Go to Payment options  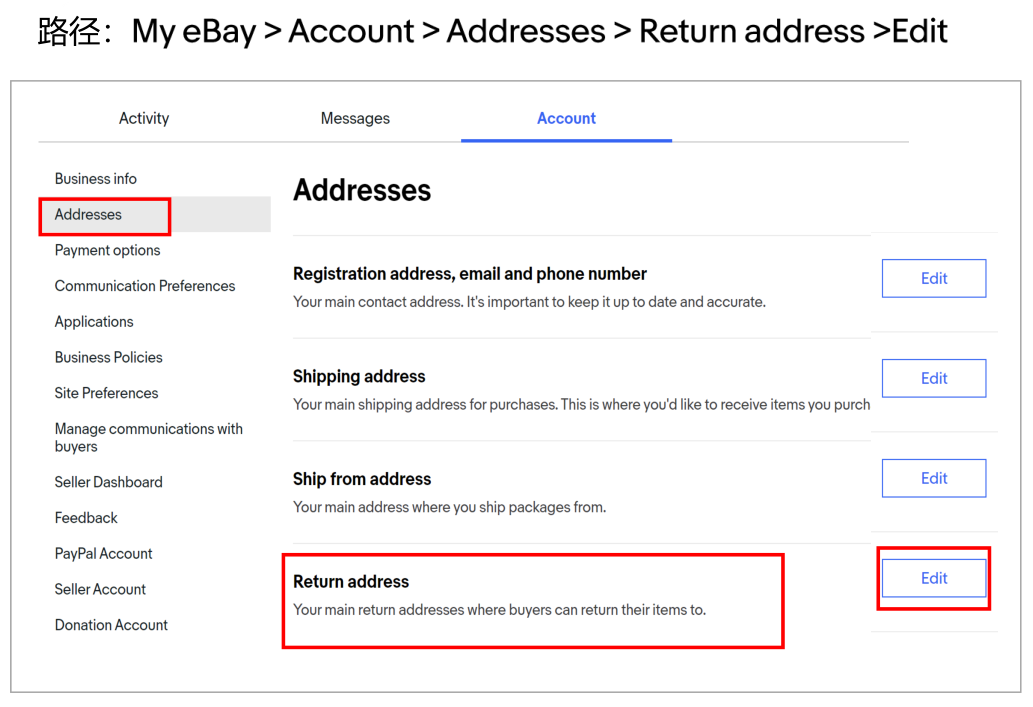click(x=107, y=250)
